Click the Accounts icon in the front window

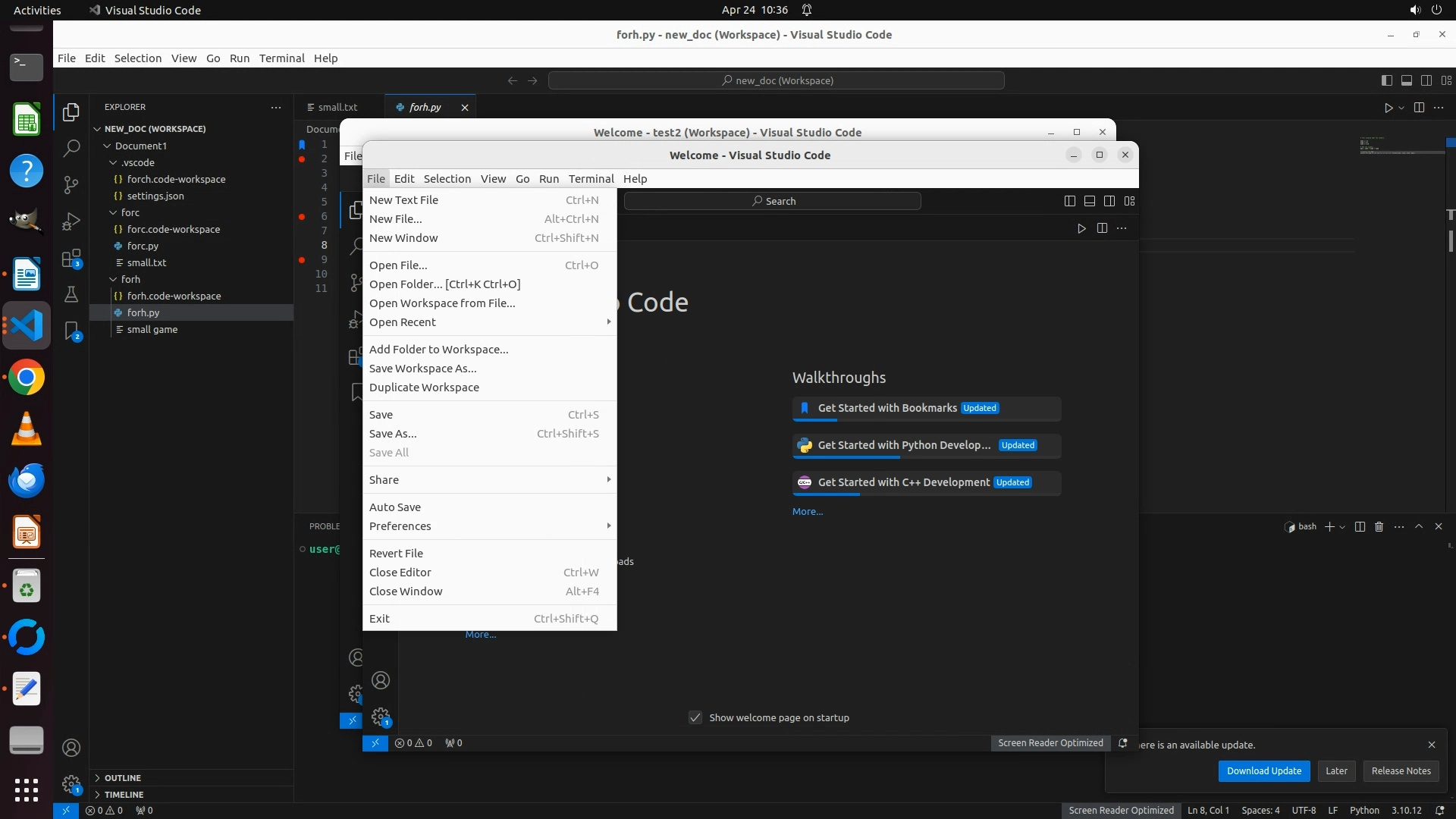[x=381, y=680]
